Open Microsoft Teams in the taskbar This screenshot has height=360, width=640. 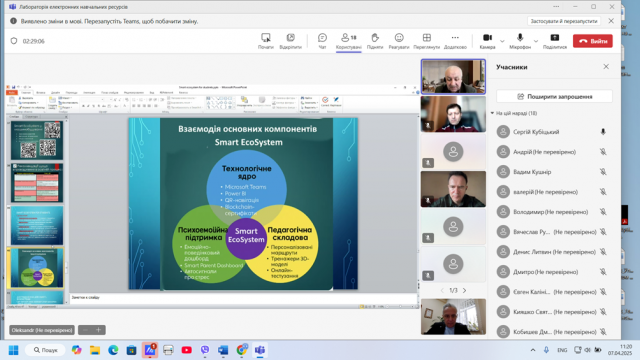click(260, 350)
